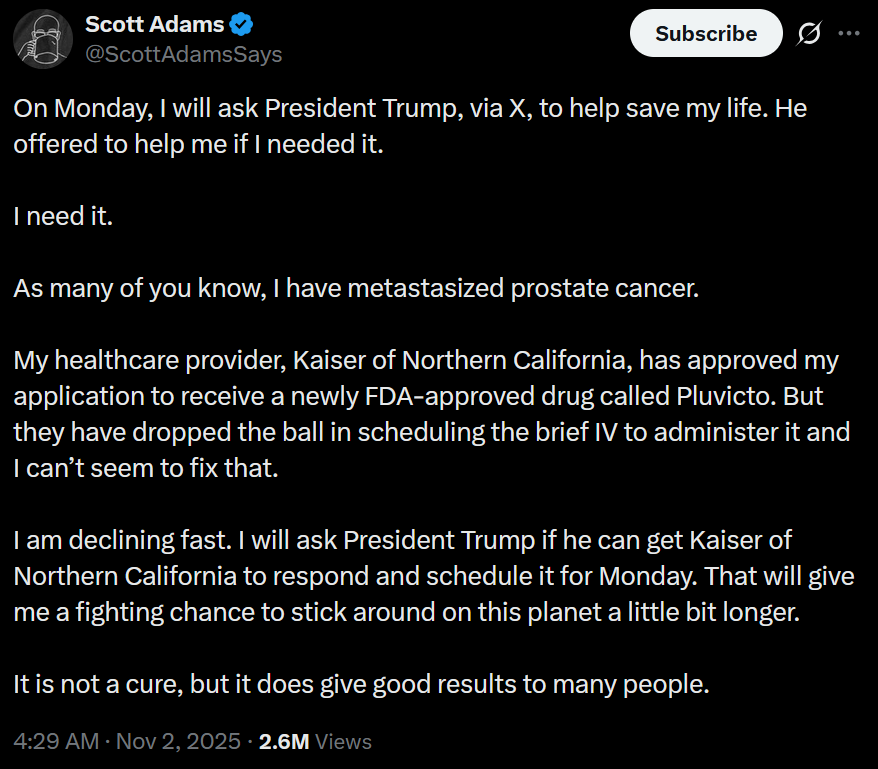Image resolution: width=878 pixels, height=769 pixels.
Task: Open Scott Adams' profile picture avatar
Action: pos(41,41)
